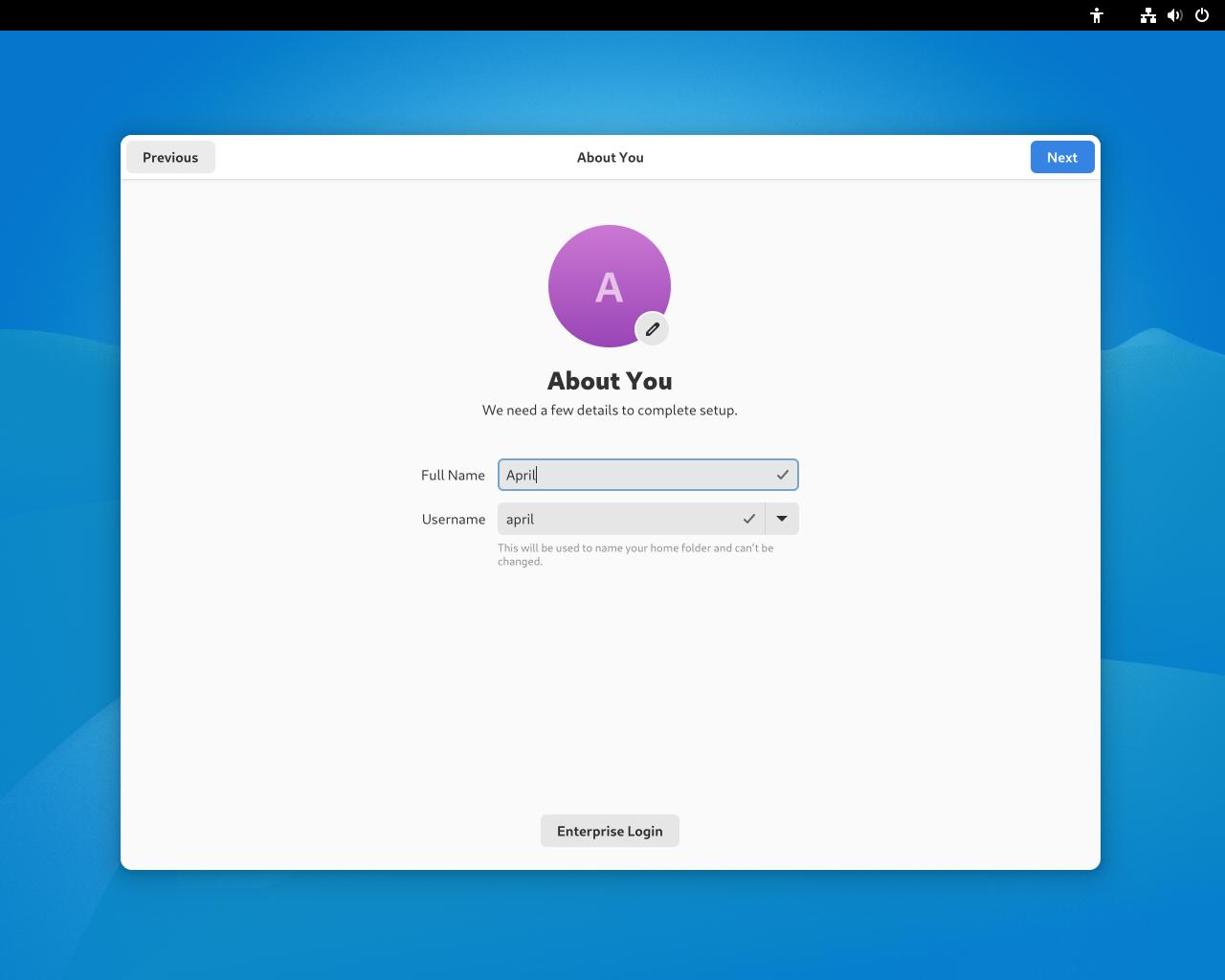
Task: Edit the avatar with pencil icon
Action: (x=653, y=329)
